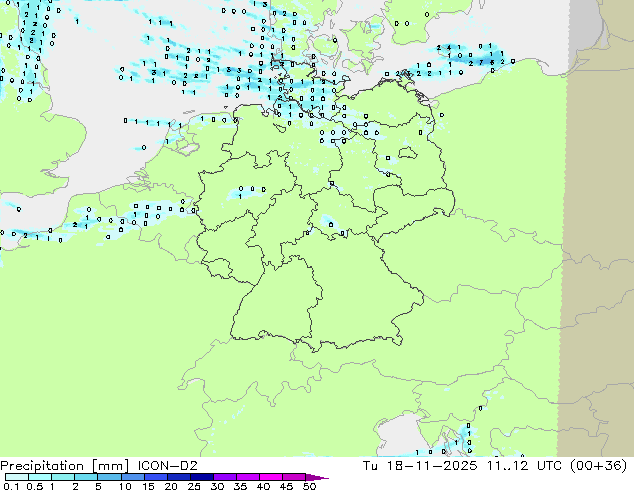
Task: Click the '0.1' legend scale label
Action: click(11, 486)
